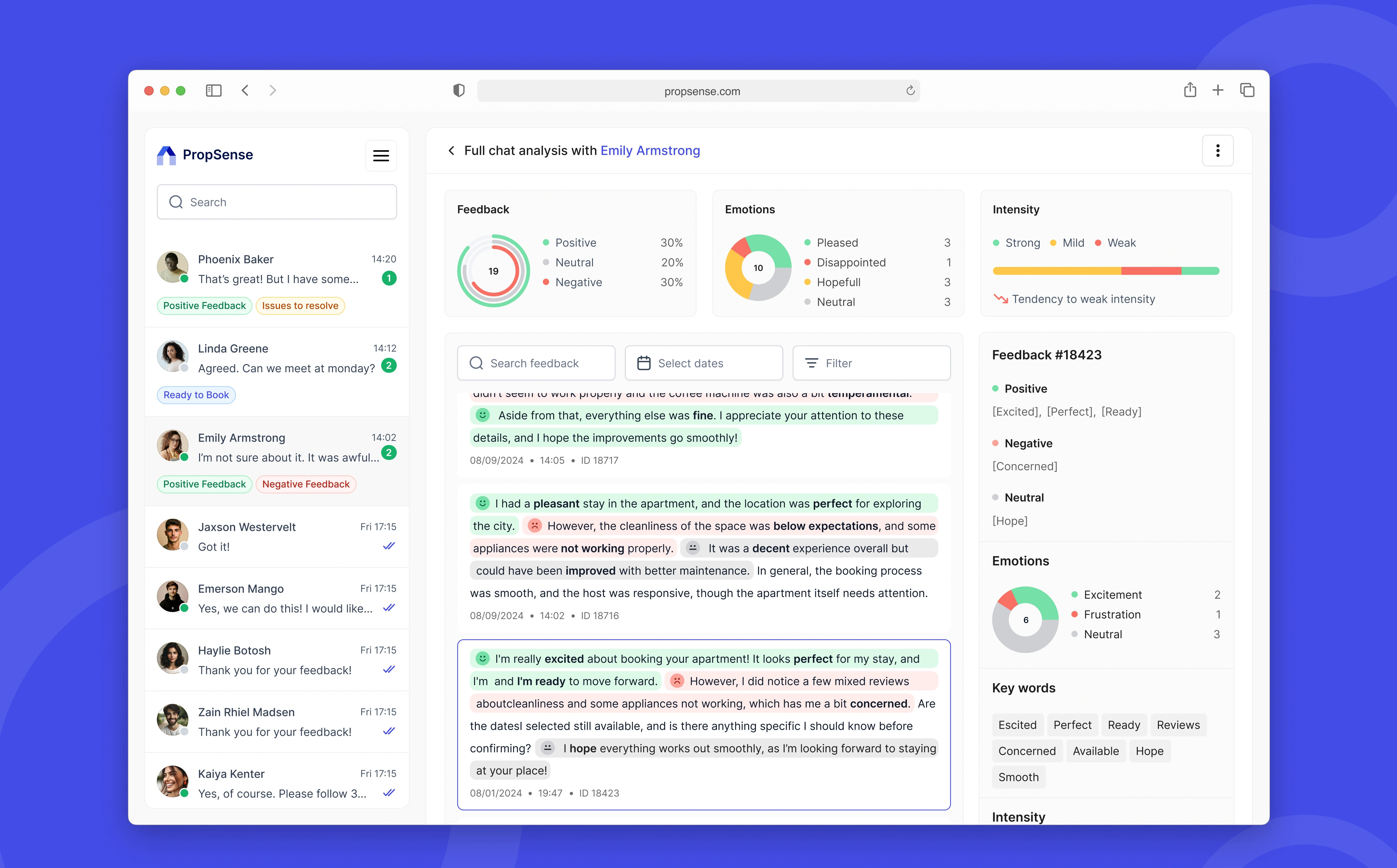
Task: Click the sad emoji before 'However, I did notice'
Action: [x=677, y=681]
